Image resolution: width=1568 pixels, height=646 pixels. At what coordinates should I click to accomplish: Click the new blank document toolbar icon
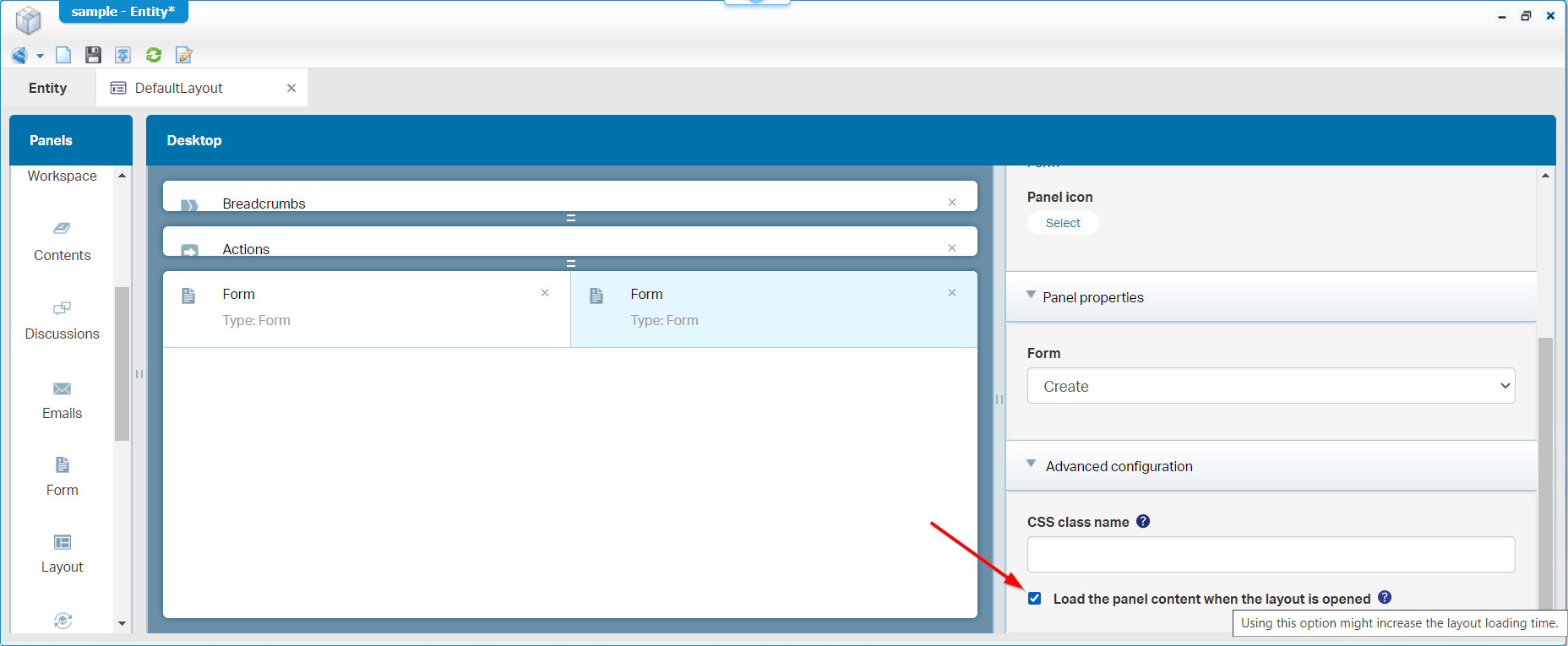(63, 55)
